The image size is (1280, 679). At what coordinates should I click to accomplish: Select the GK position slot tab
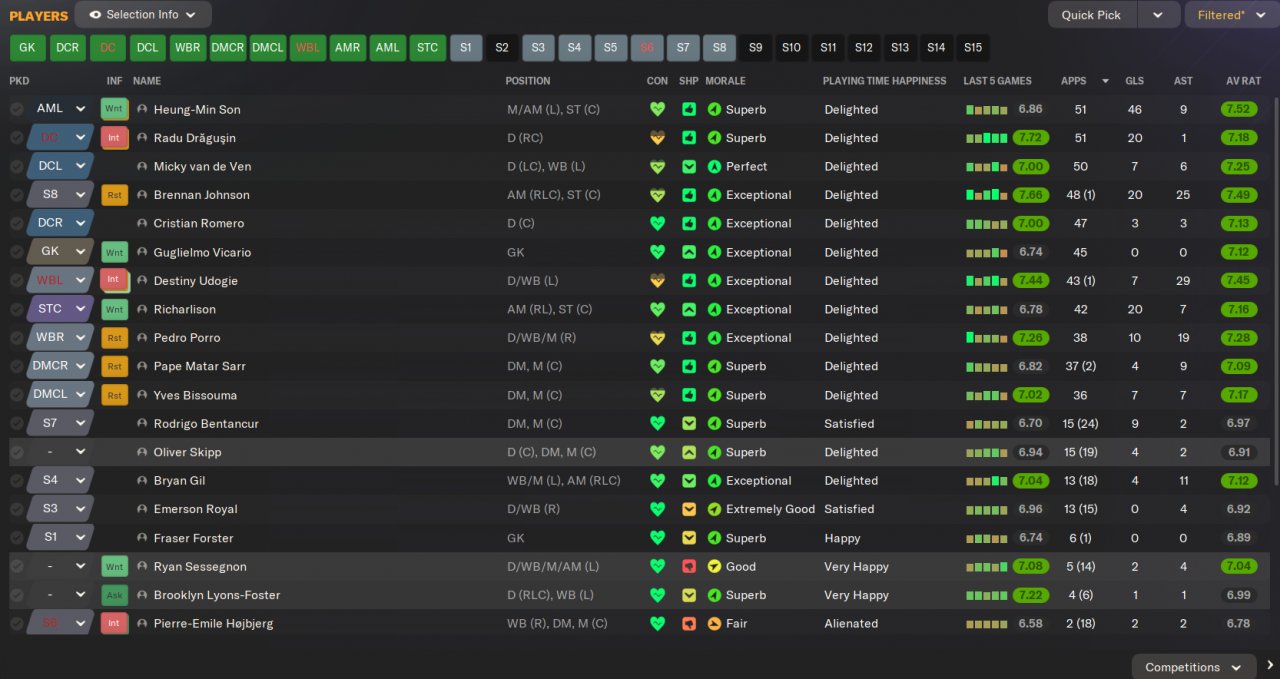pos(27,47)
